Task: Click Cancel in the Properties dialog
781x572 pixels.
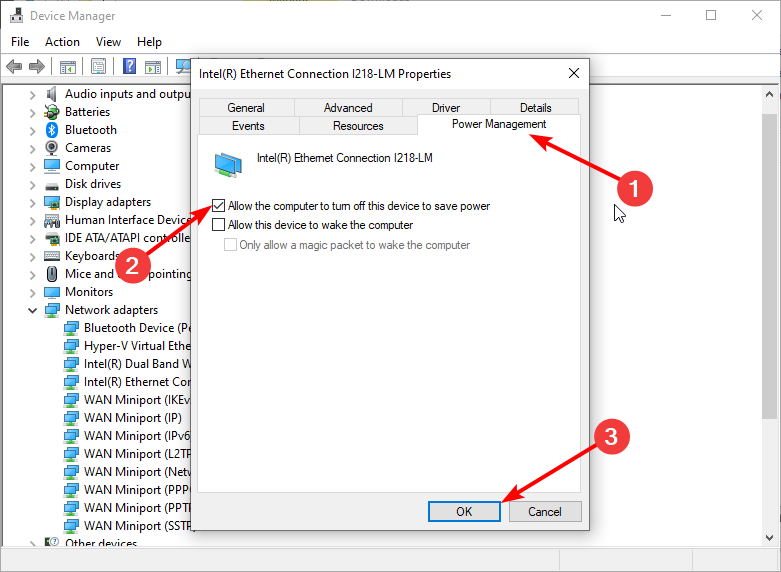Action: click(x=545, y=511)
